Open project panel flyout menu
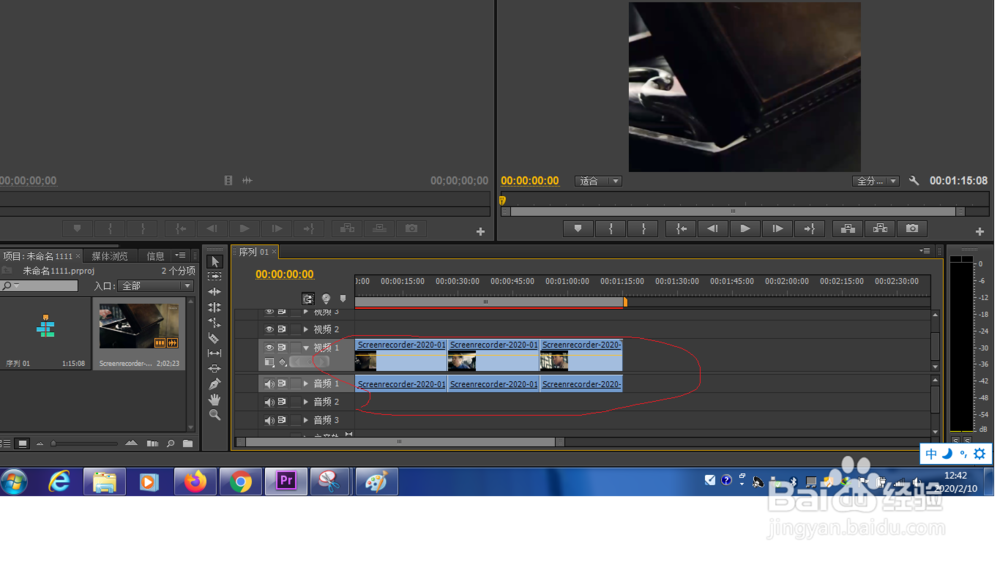Viewport: 1000px width, 562px height. pos(180,255)
